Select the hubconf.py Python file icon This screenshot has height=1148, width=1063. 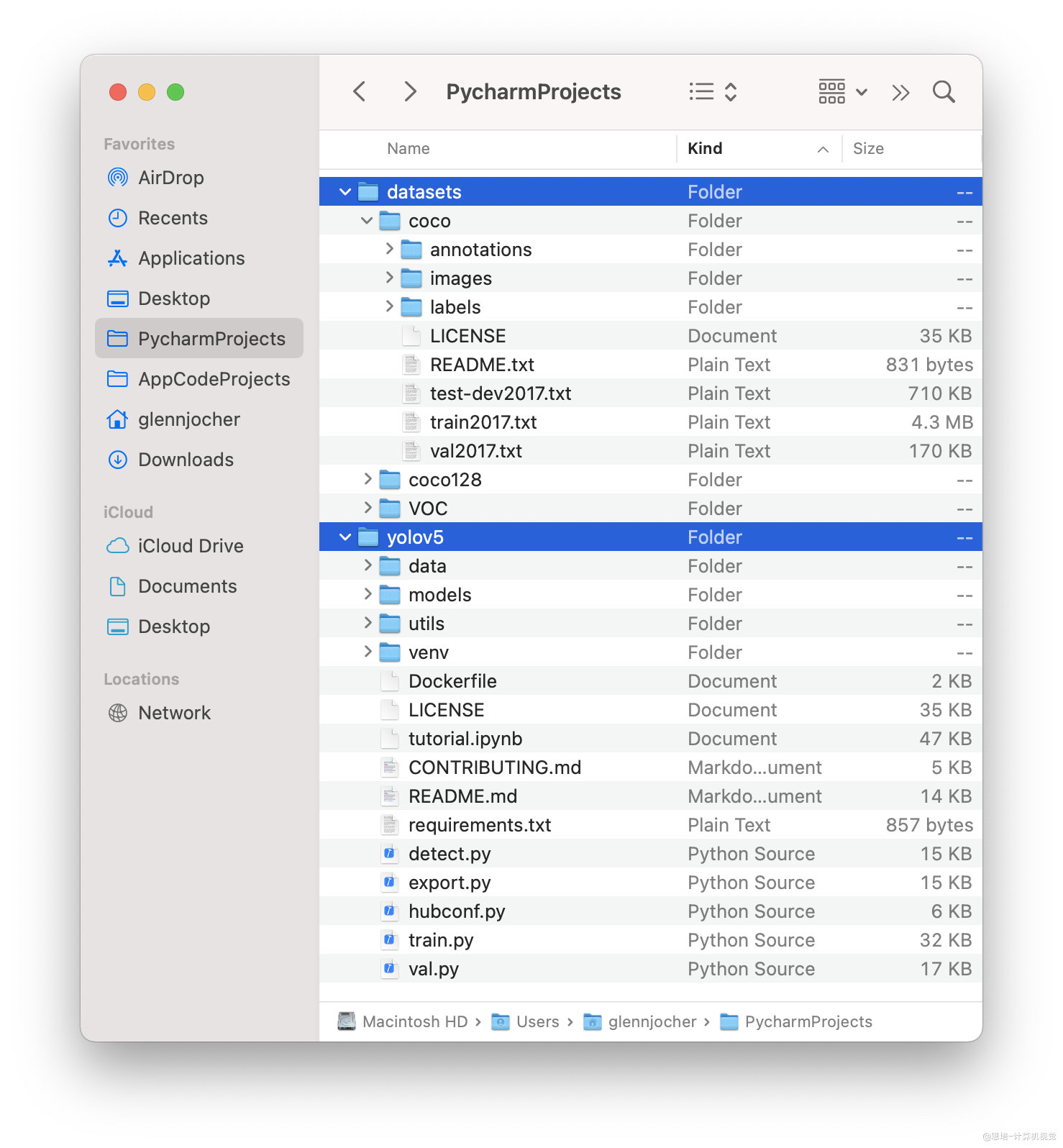[389, 911]
